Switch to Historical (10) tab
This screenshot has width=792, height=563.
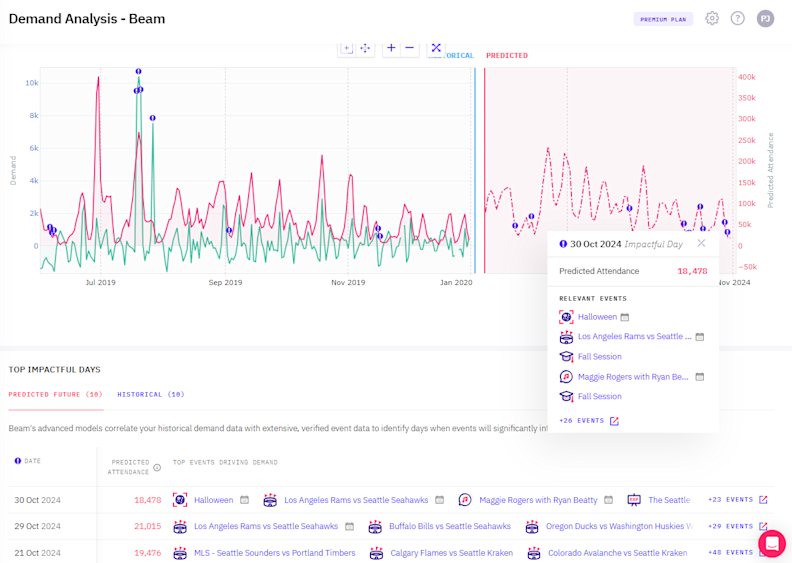(150, 394)
